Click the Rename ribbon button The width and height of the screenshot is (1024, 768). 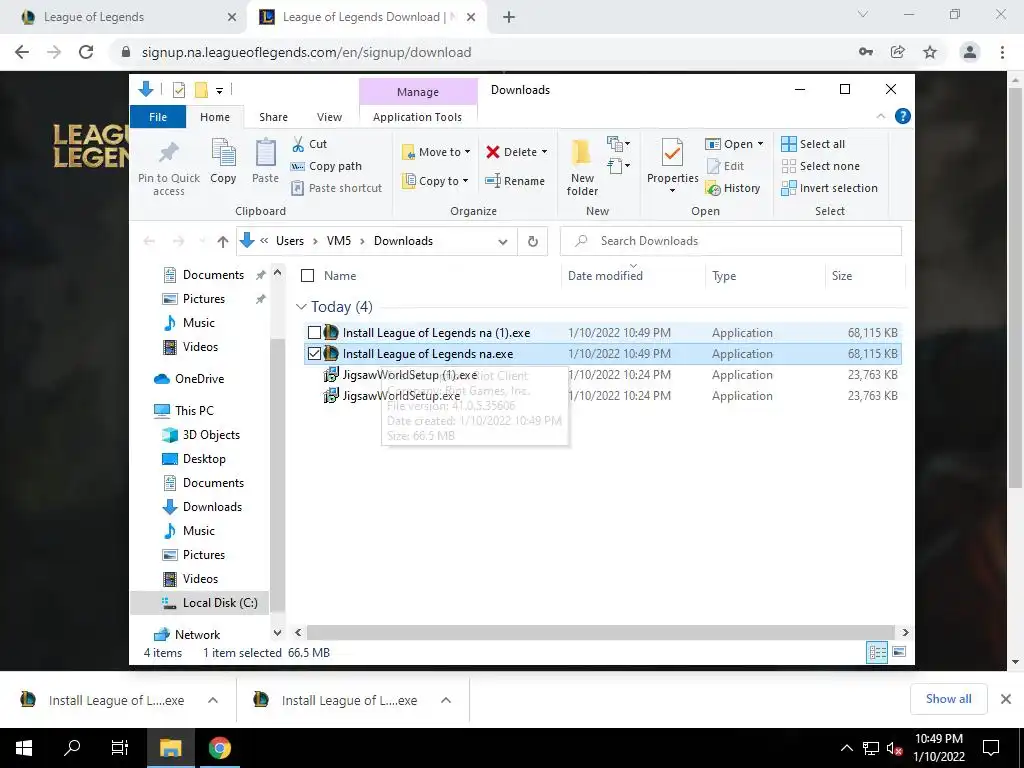tap(515, 181)
